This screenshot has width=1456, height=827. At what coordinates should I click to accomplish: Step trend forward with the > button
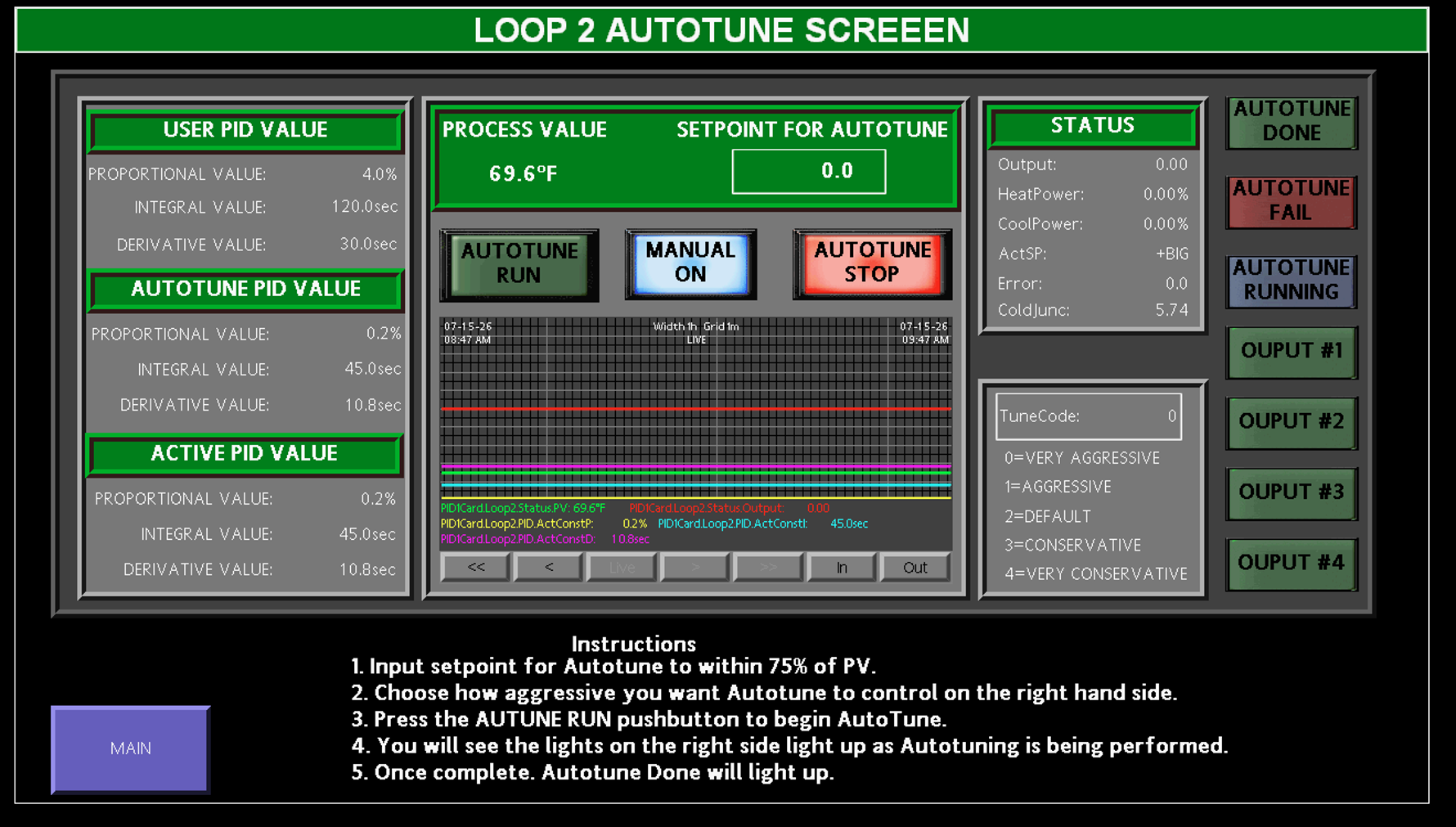(x=695, y=567)
